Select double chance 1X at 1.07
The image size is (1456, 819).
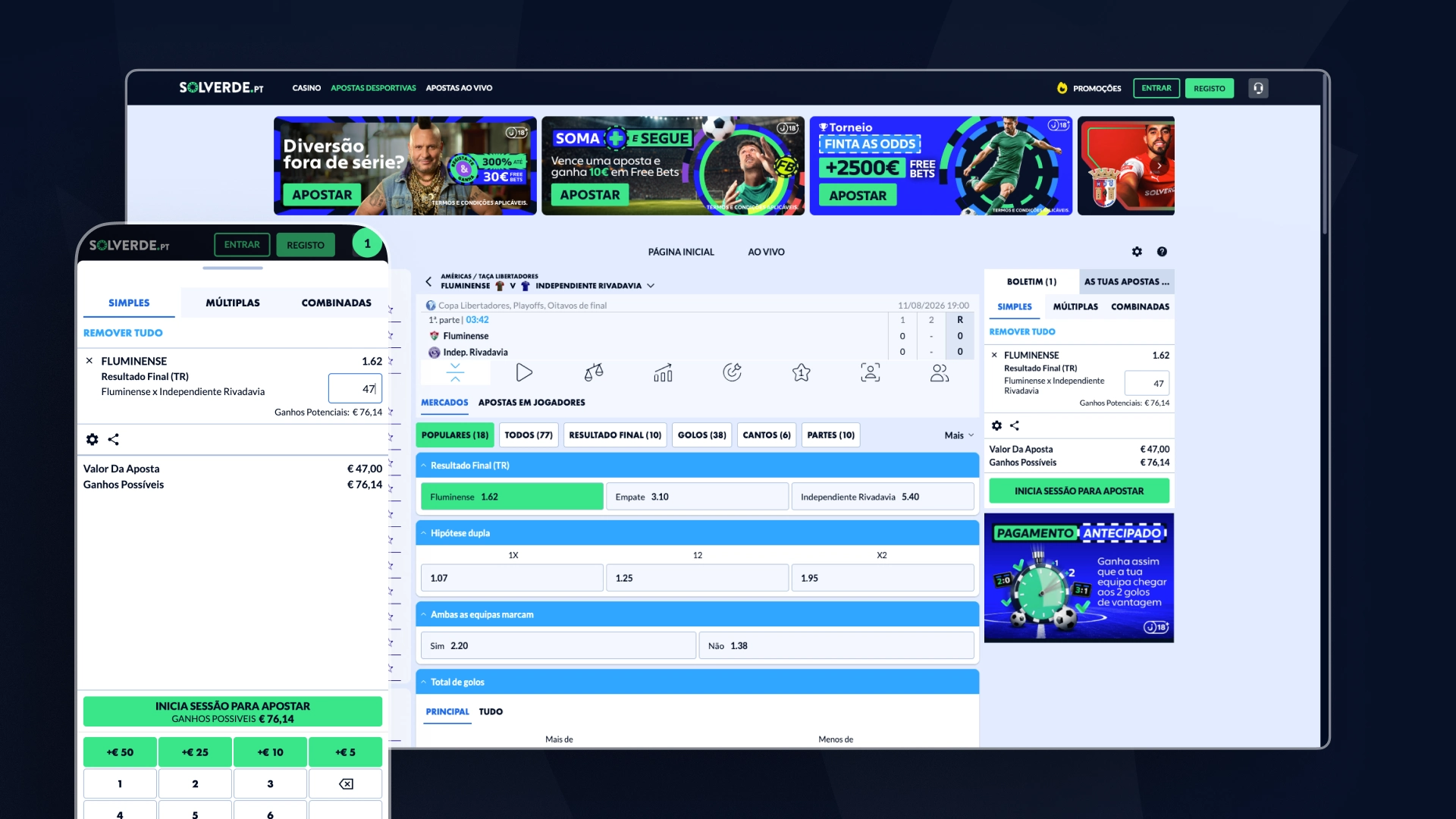click(512, 578)
